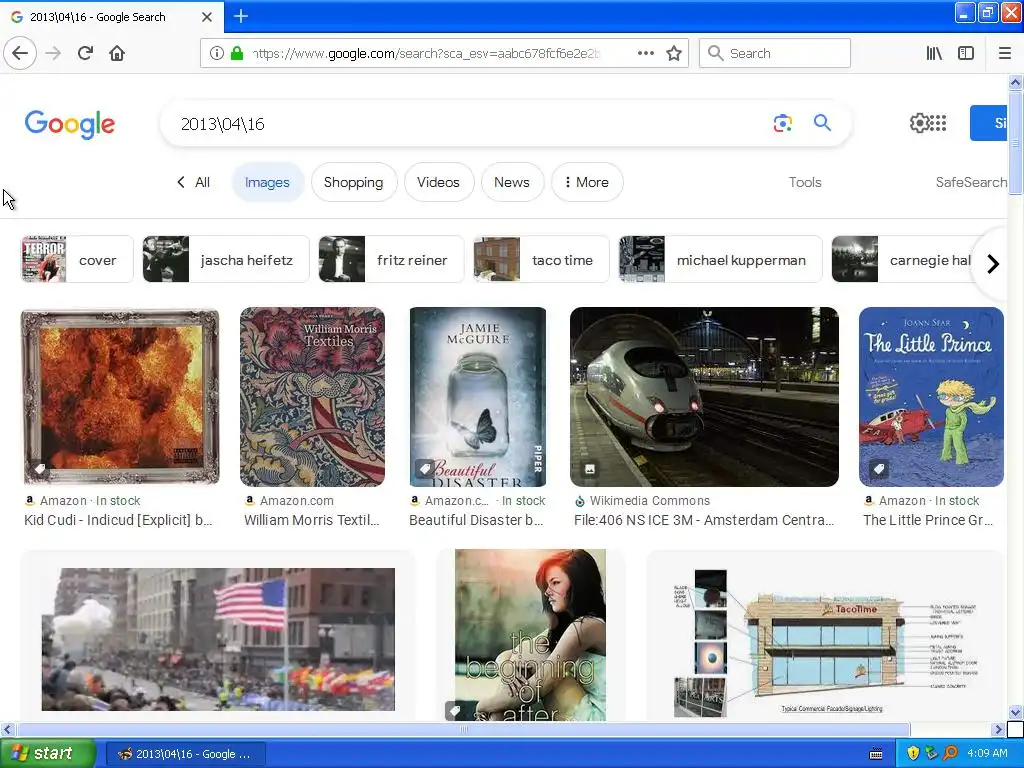Switch to the All results tab
1024x768 pixels.
202,182
